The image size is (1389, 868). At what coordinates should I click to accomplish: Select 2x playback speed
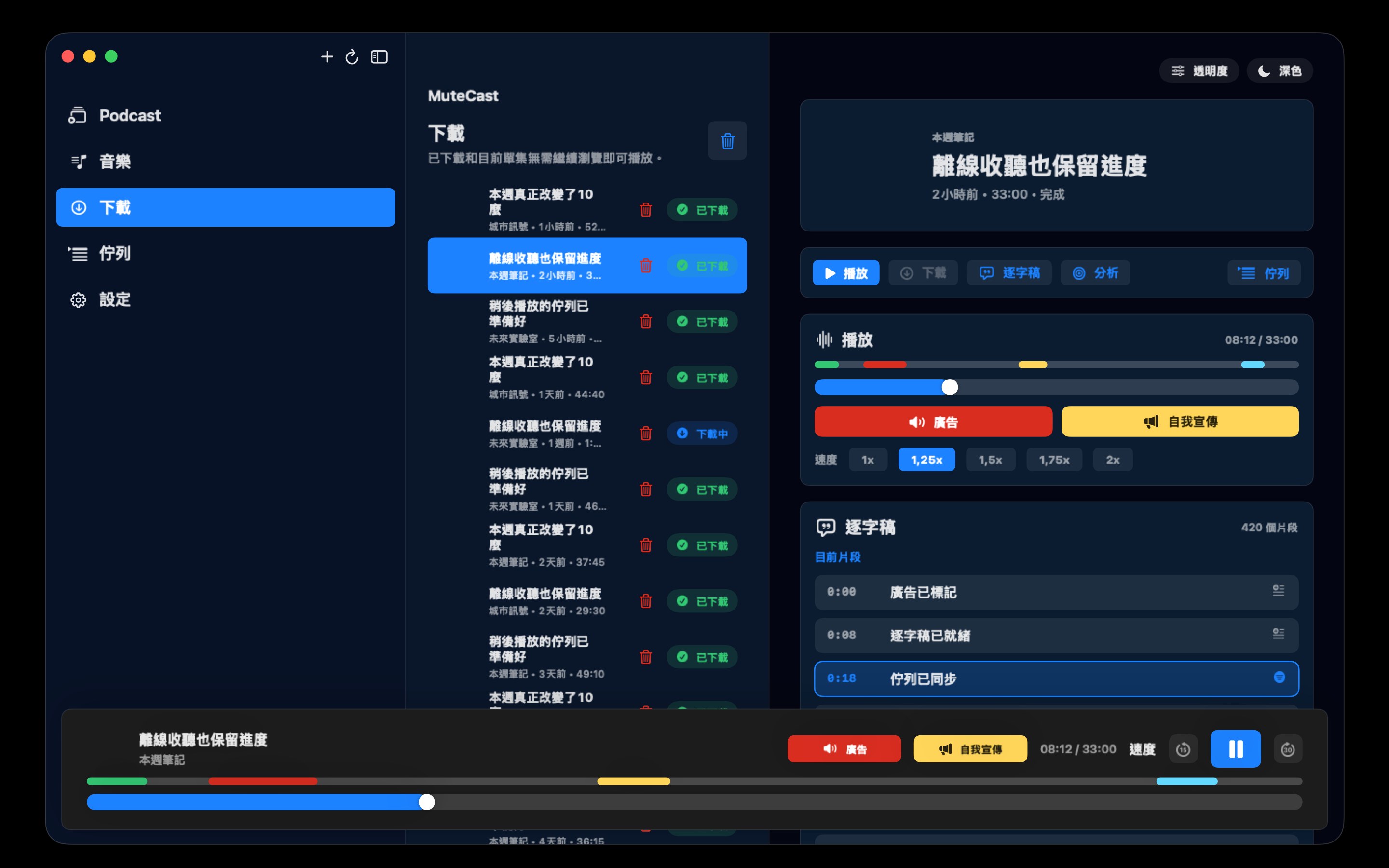[1113, 460]
